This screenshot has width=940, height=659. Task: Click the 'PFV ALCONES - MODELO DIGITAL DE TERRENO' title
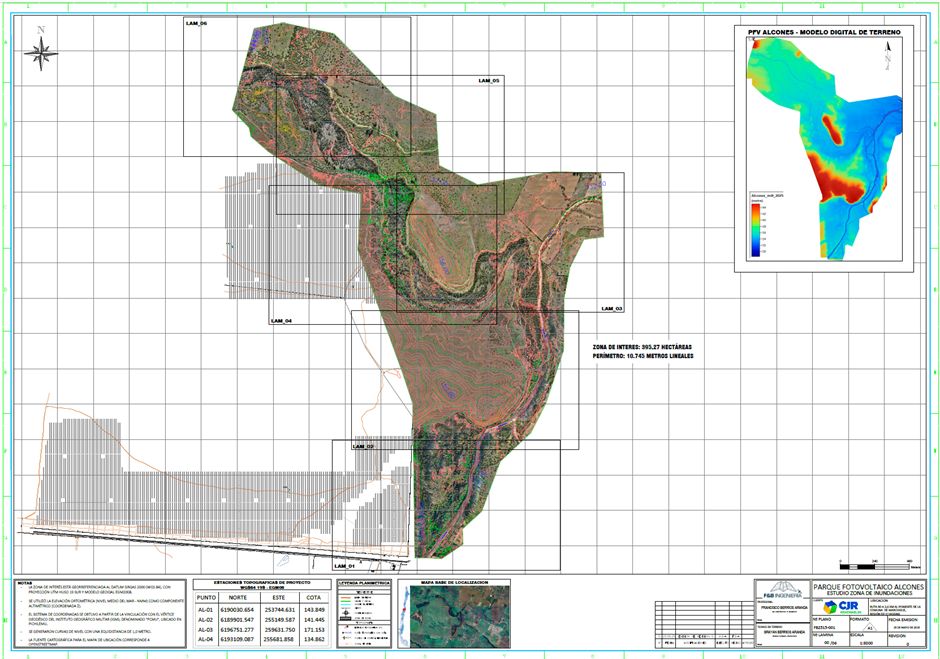(824, 32)
